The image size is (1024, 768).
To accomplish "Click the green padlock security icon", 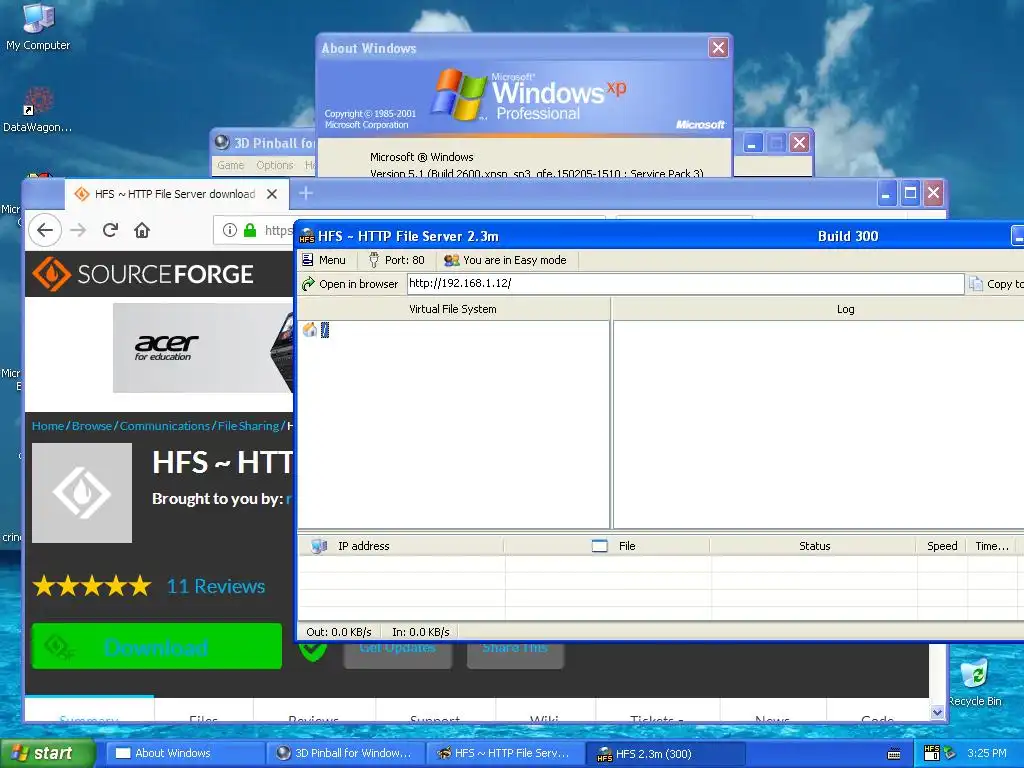I will coord(250,230).
